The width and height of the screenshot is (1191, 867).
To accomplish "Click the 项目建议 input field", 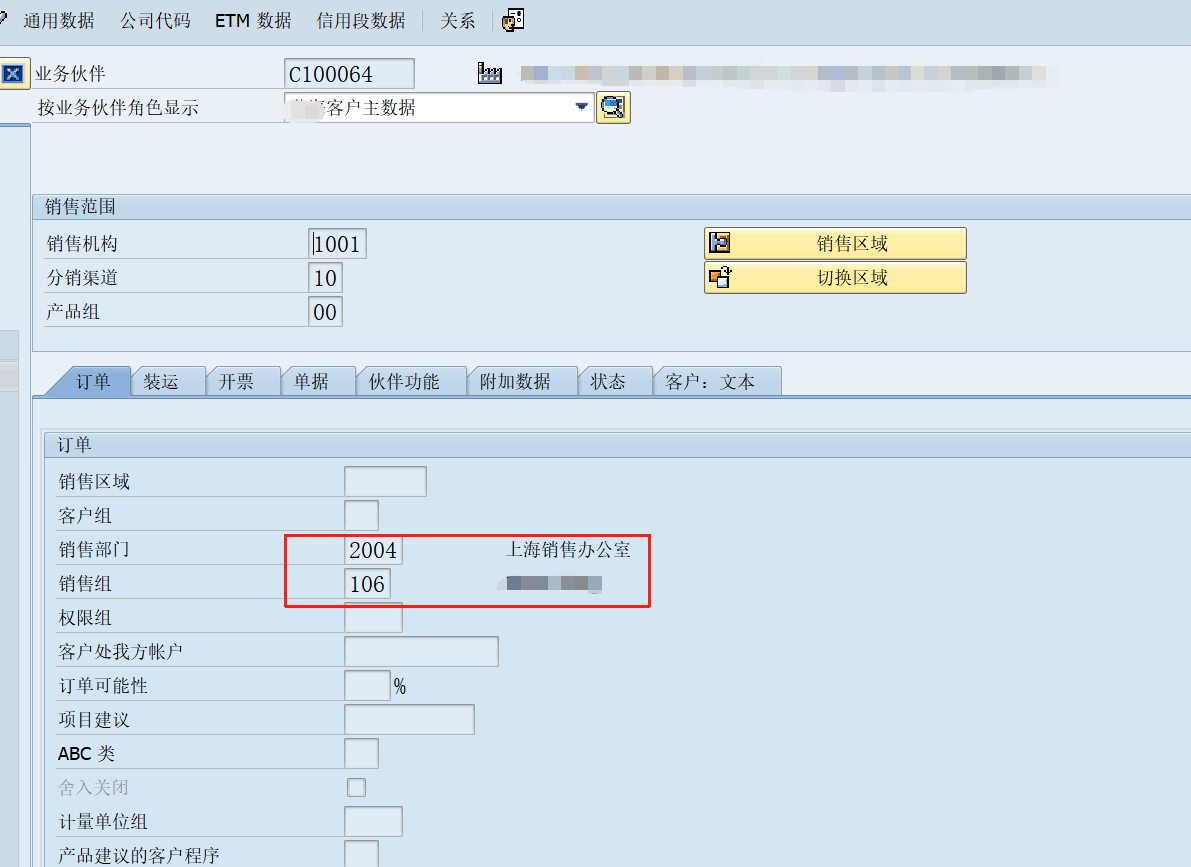I will tap(409, 720).
